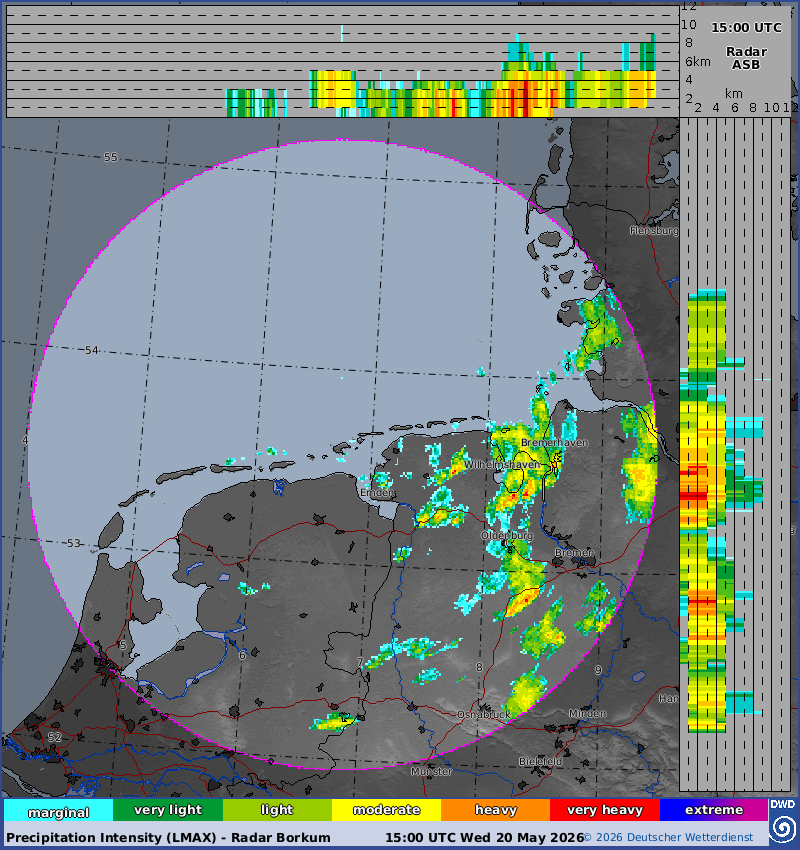Select the Oldenburg city label
The width and height of the screenshot is (800, 850).
507,536
